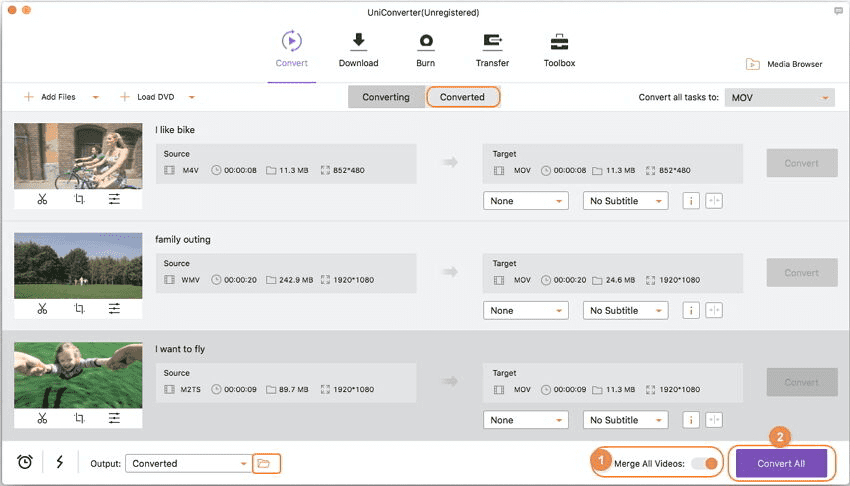Viewport: 850px width, 486px height.
Task: Click Convert button for 'I like bike'
Action: tap(801, 163)
